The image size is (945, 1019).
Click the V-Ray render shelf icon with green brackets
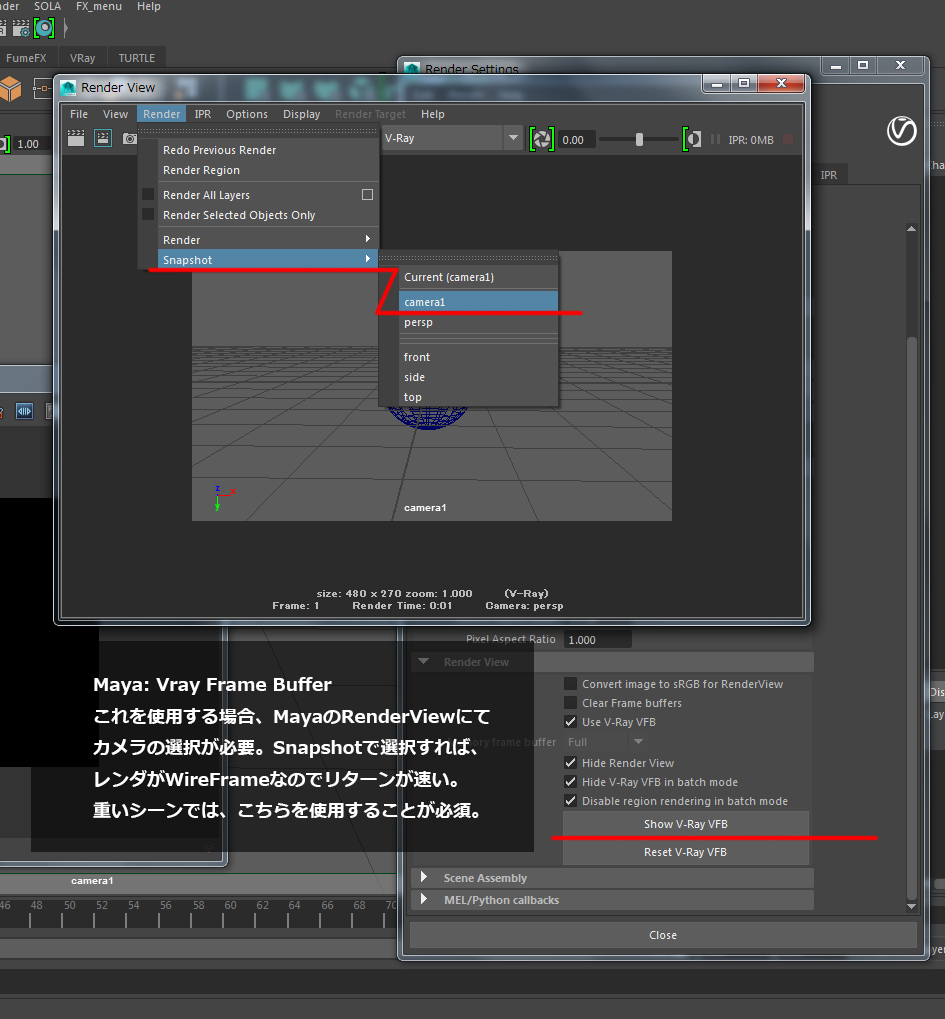(x=42, y=28)
